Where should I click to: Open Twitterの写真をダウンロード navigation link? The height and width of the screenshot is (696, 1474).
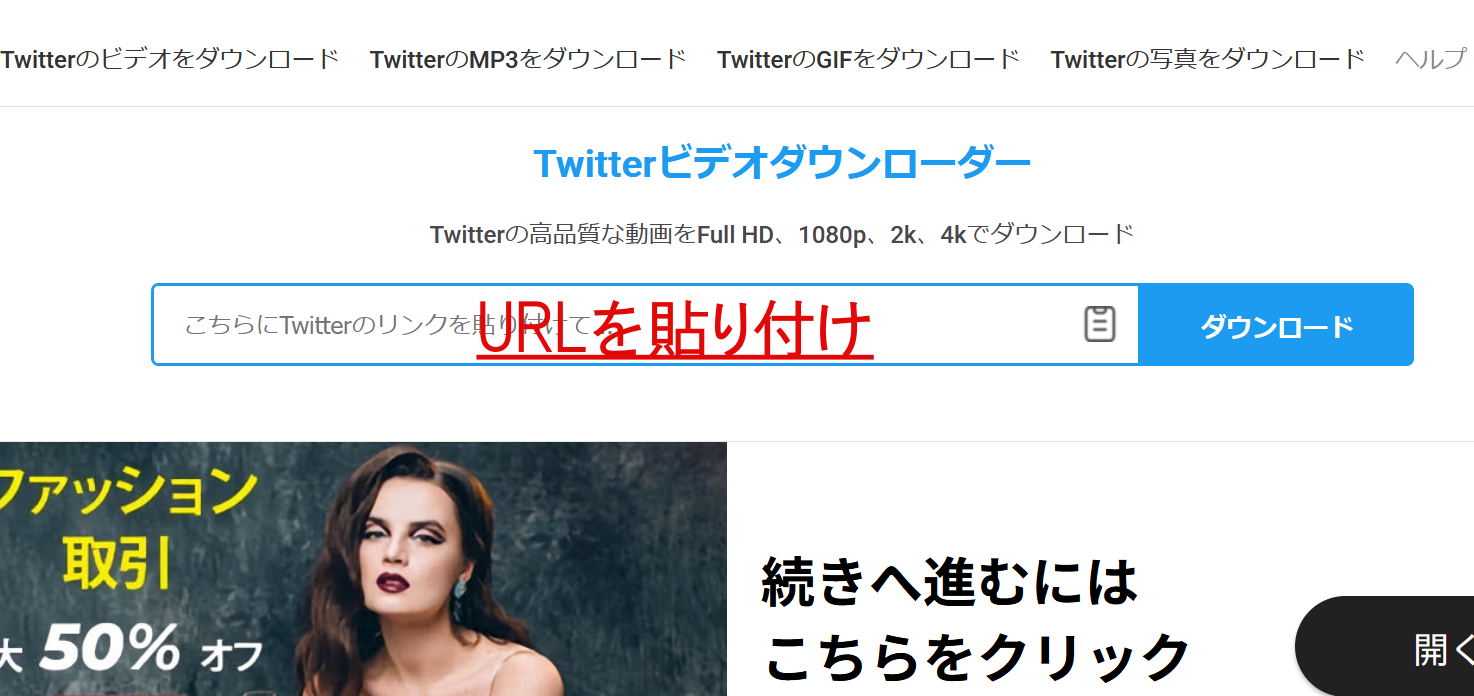(1207, 59)
